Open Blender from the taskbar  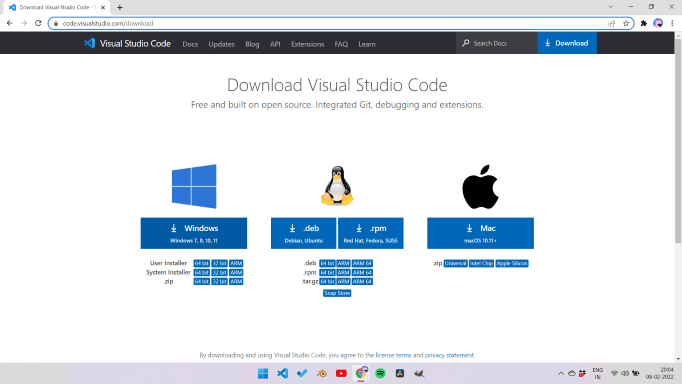[322, 373]
